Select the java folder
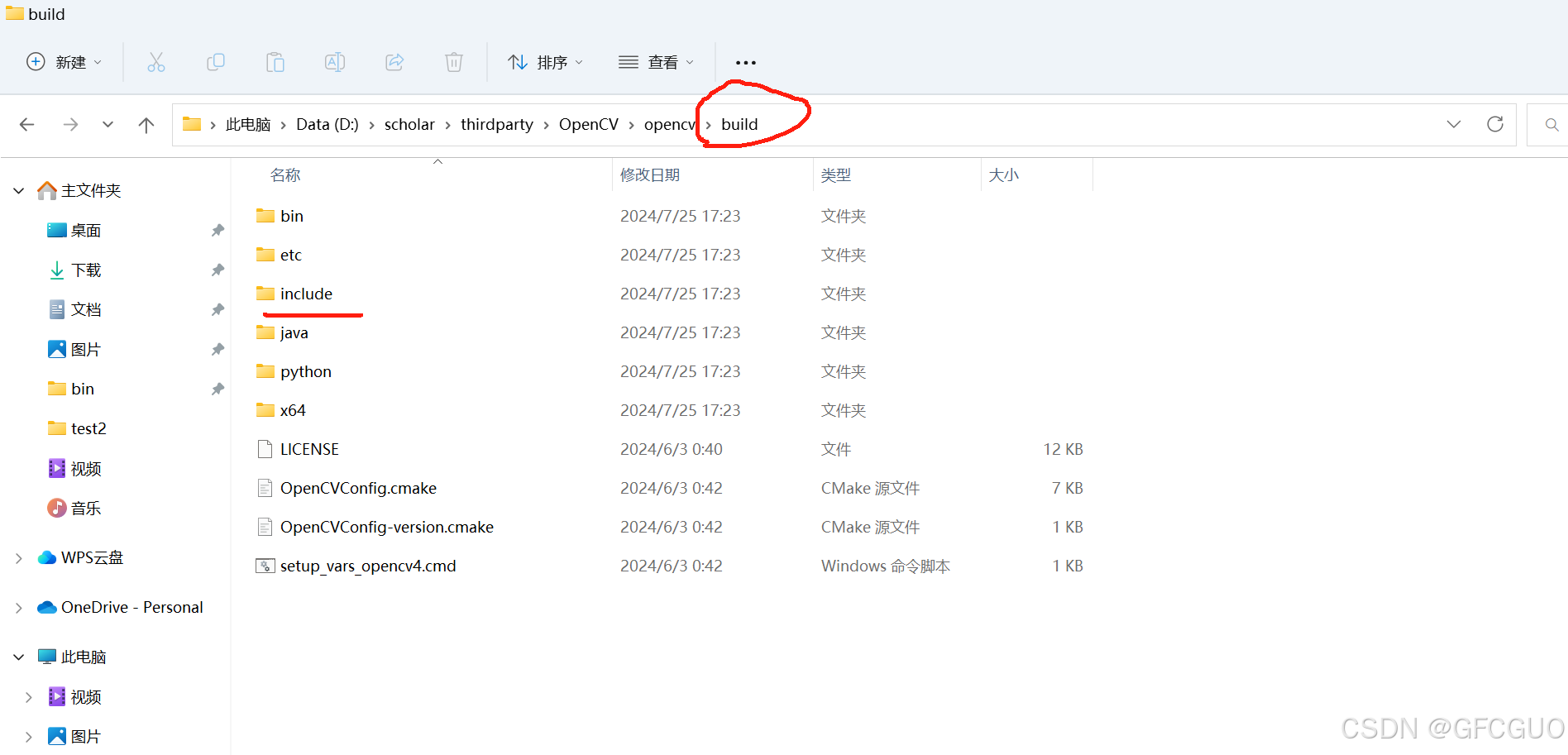This screenshot has width=1568, height=755. click(294, 332)
